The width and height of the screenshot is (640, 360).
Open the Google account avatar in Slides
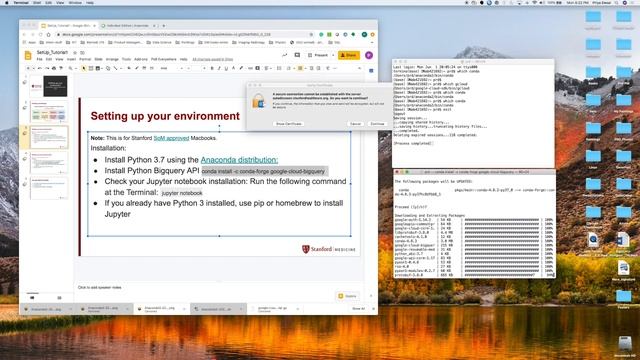tap(369, 55)
